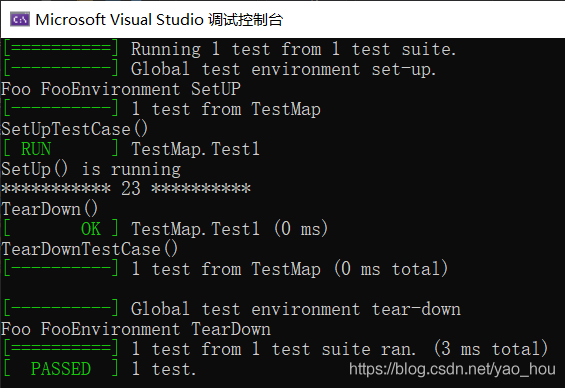Click the 'Global test environment set-up' line
The height and width of the screenshot is (388, 565).
click(283, 69)
